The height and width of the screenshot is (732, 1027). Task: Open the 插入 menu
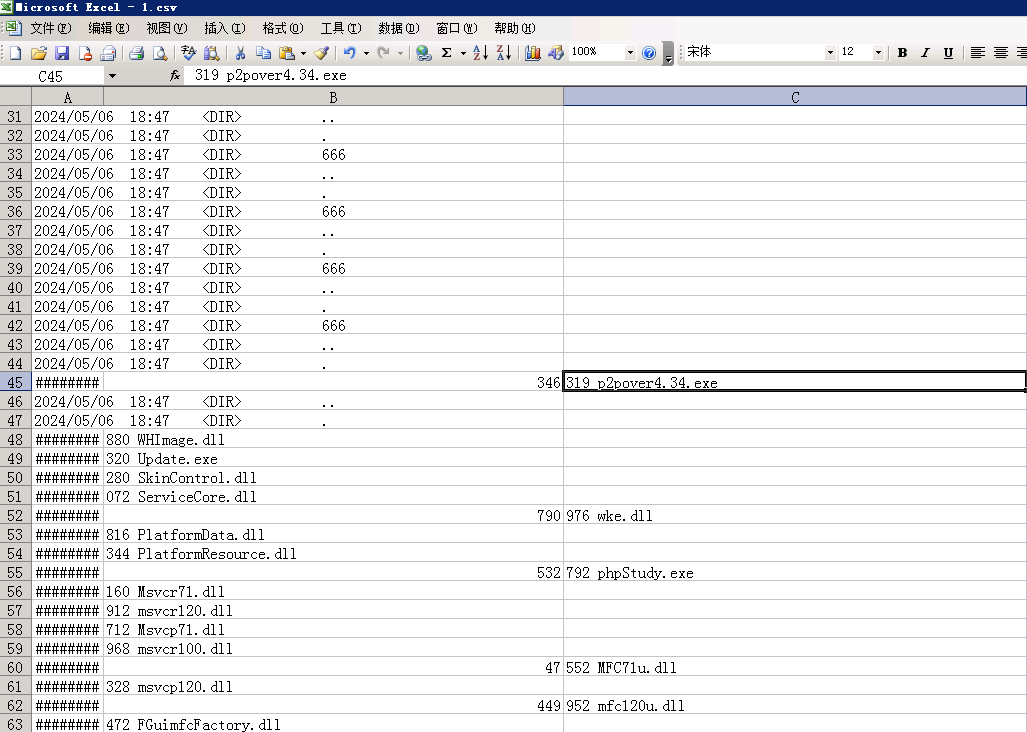click(x=225, y=28)
